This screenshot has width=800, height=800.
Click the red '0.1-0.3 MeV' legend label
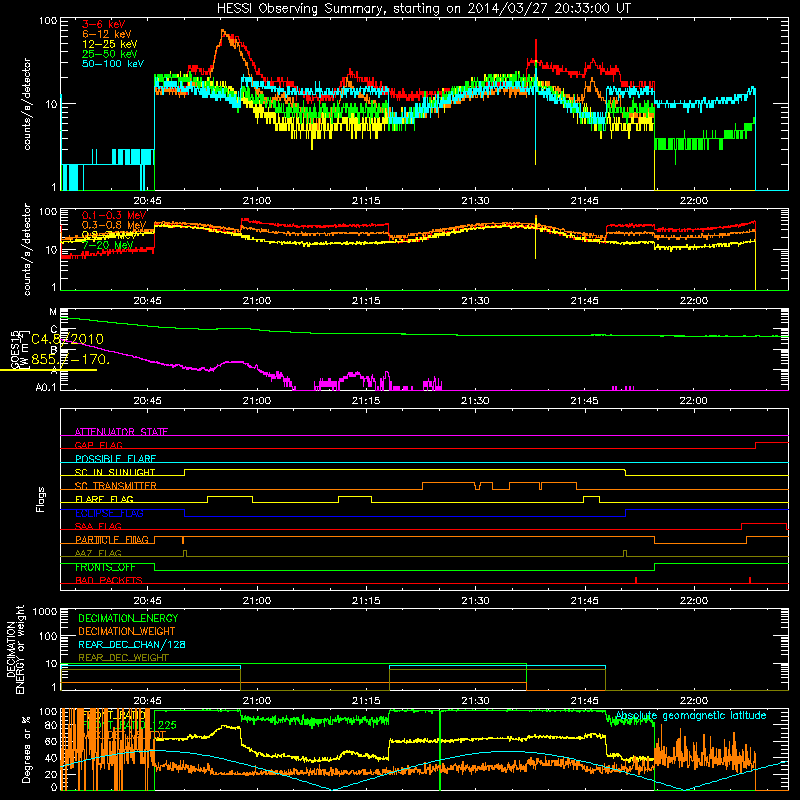click(113, 215)
